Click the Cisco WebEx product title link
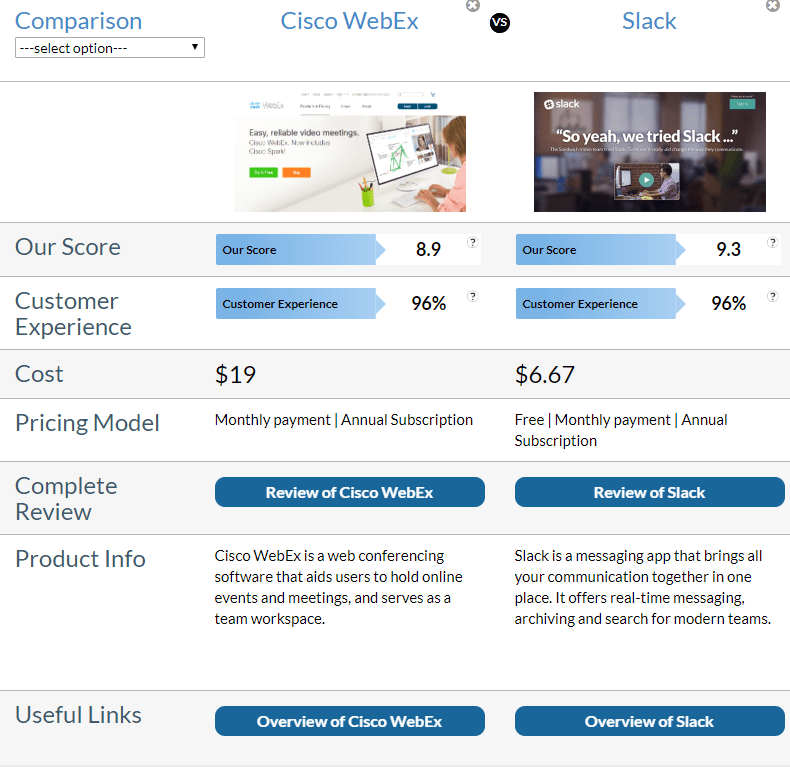790x767 pixels. click(350, 21)
